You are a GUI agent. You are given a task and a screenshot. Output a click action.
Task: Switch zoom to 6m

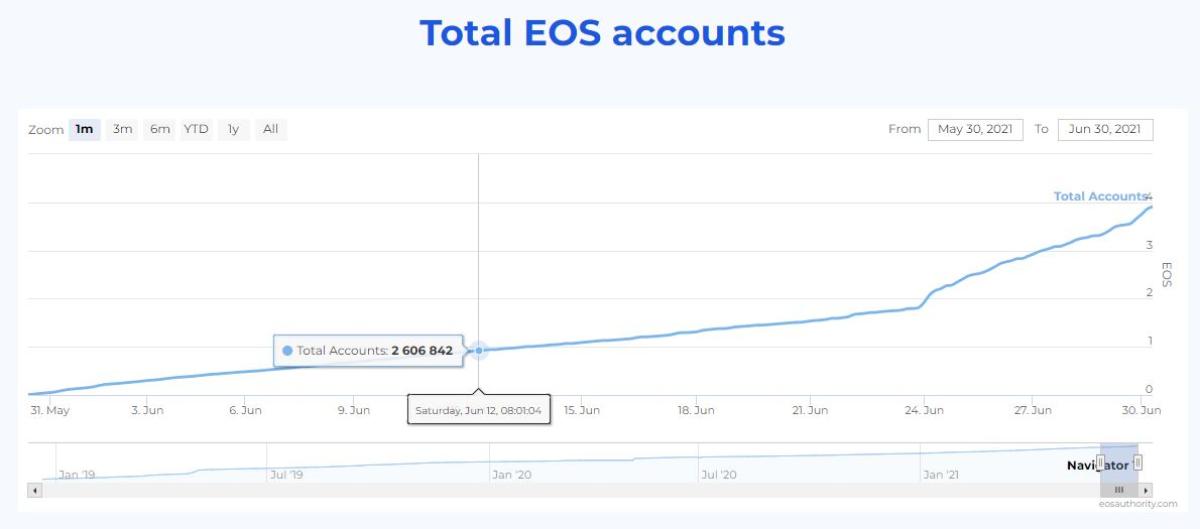tap(160, 129)
